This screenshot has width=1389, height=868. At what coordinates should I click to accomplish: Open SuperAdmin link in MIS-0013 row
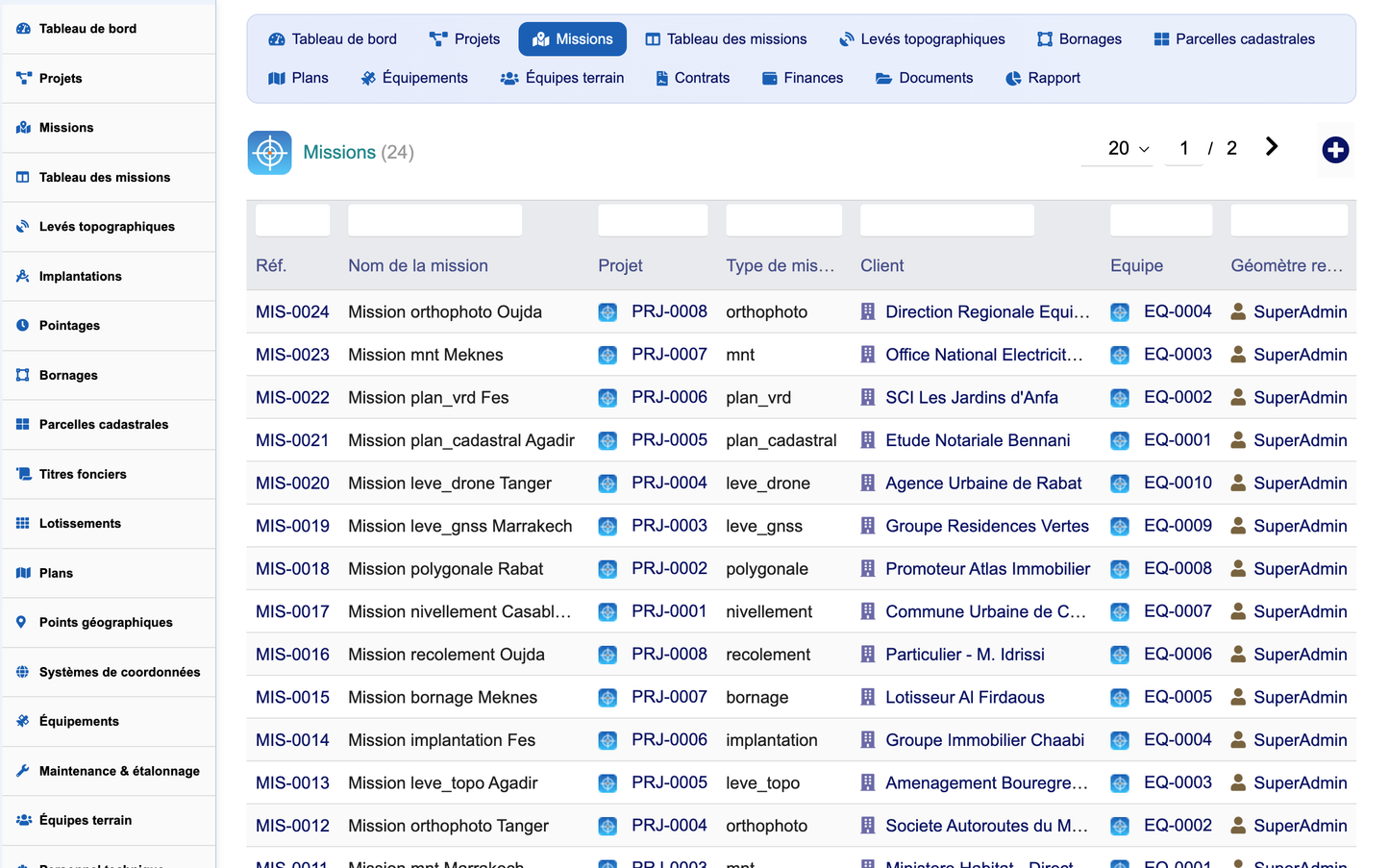(x=1301, y=782)
